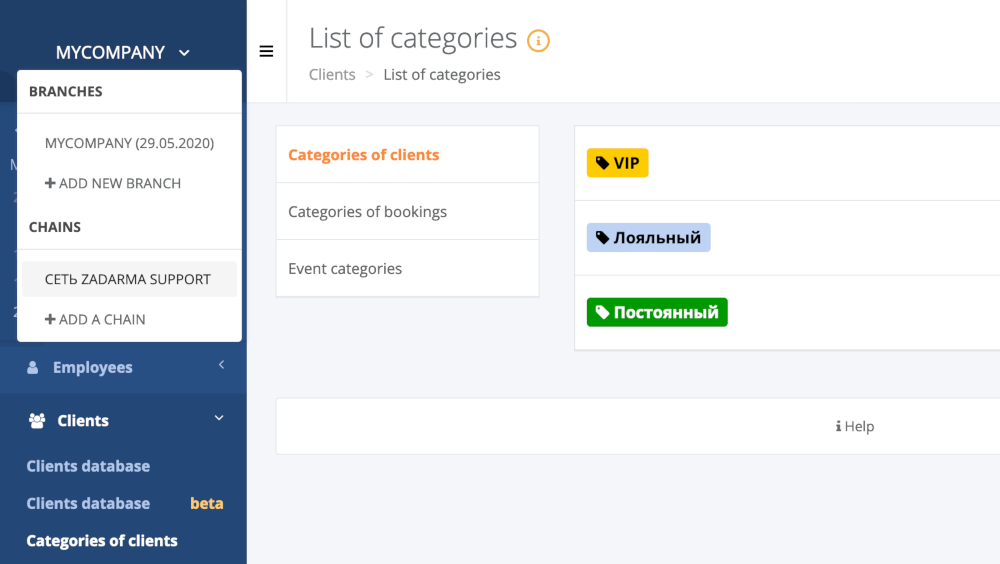Toggle the hamburger menu icon

pyautogui.click(x=266, y=51)
